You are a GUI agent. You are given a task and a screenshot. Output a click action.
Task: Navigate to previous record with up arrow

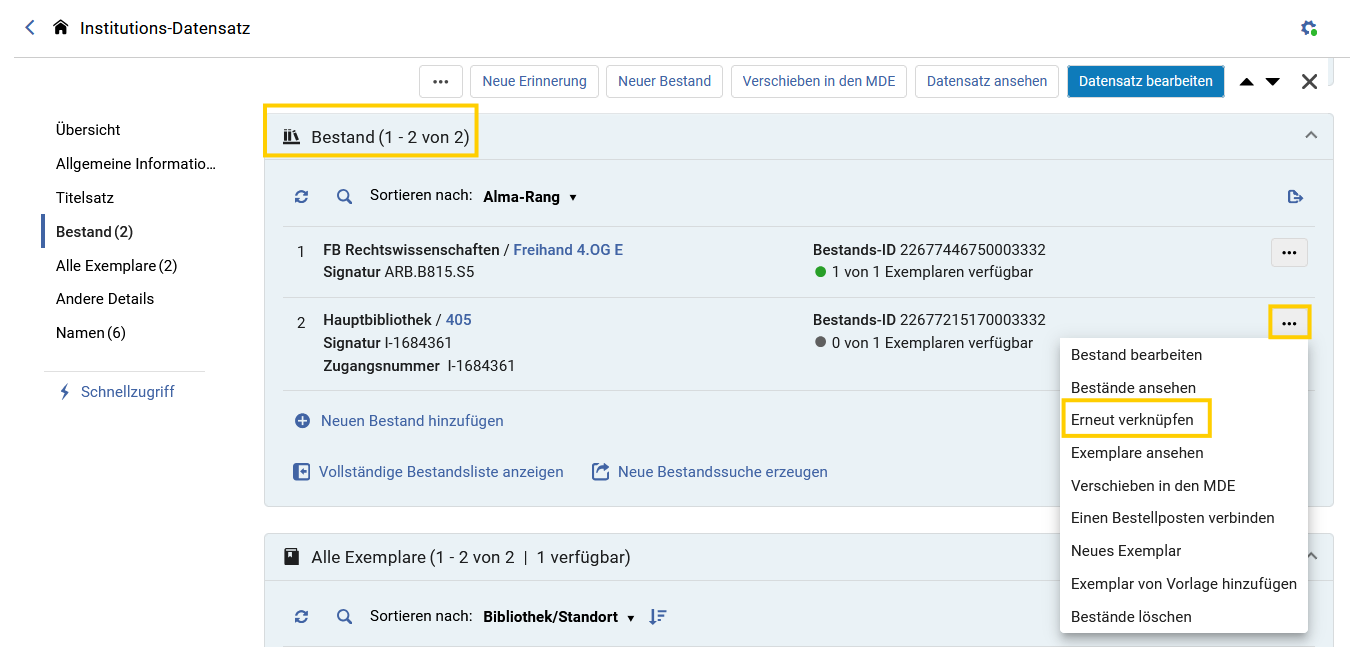[x=1246, y=82]
